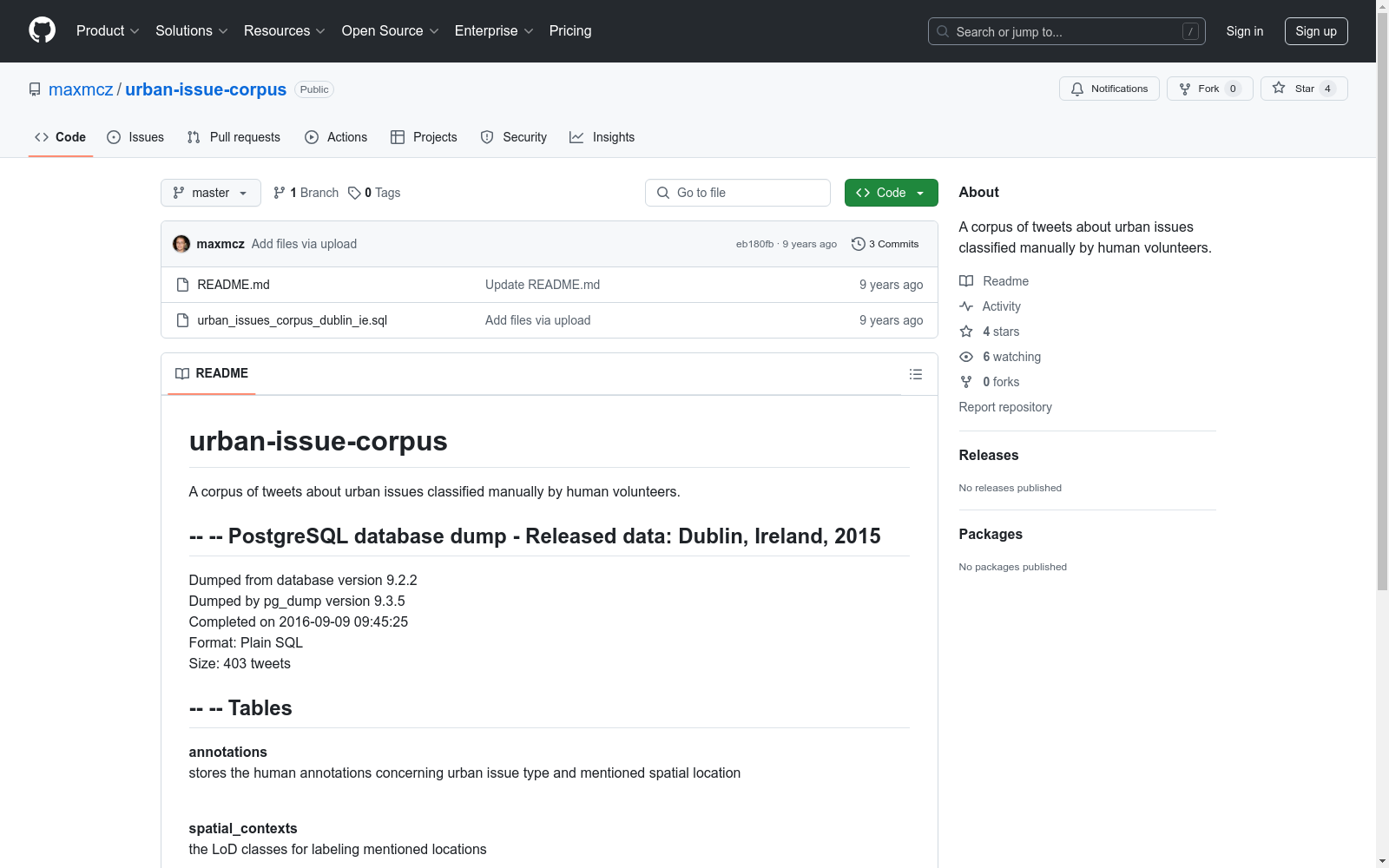The width and height of the screenshot is (1389, 868).
Task: Click the 'No releases published' text
Action: (1010, 488)
